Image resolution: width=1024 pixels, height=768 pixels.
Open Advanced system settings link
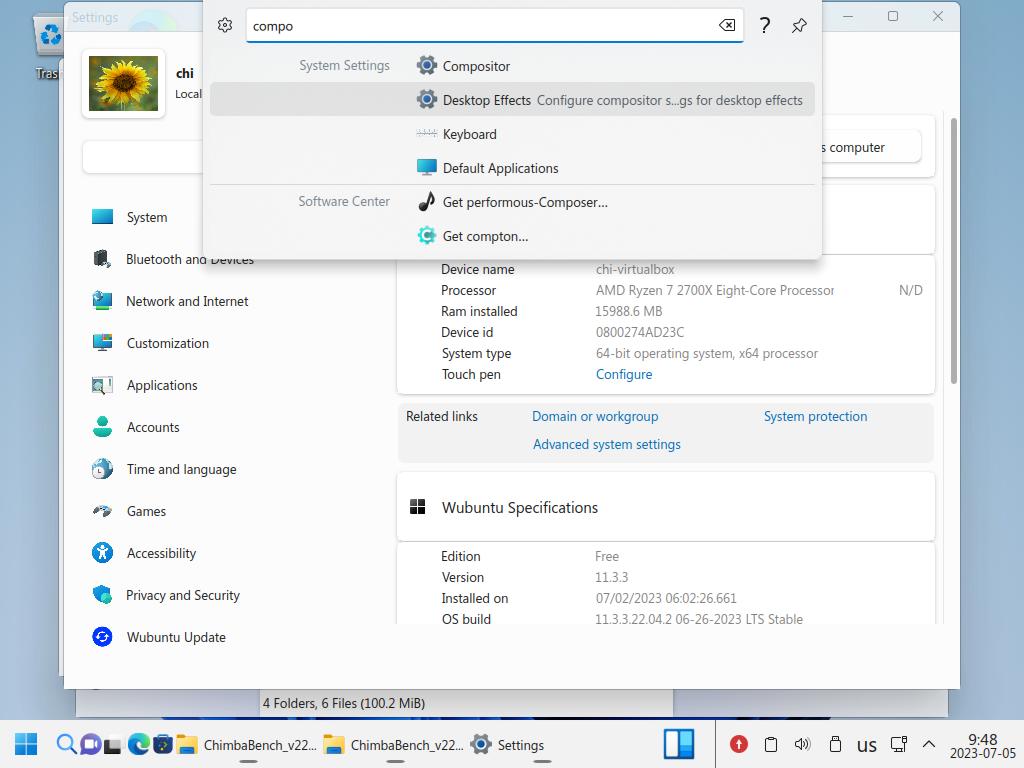coord(607,444)
